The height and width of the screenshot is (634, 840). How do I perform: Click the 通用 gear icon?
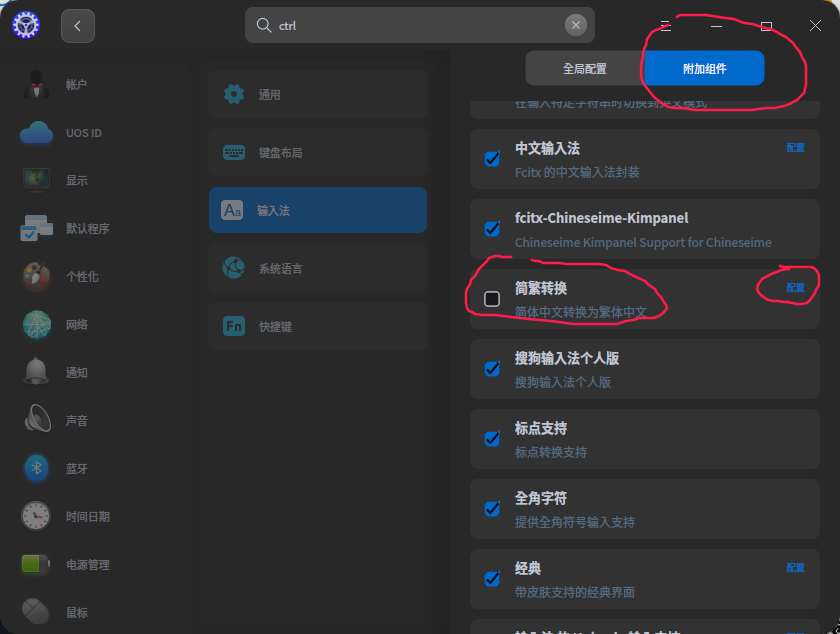(x=234, y=94)
